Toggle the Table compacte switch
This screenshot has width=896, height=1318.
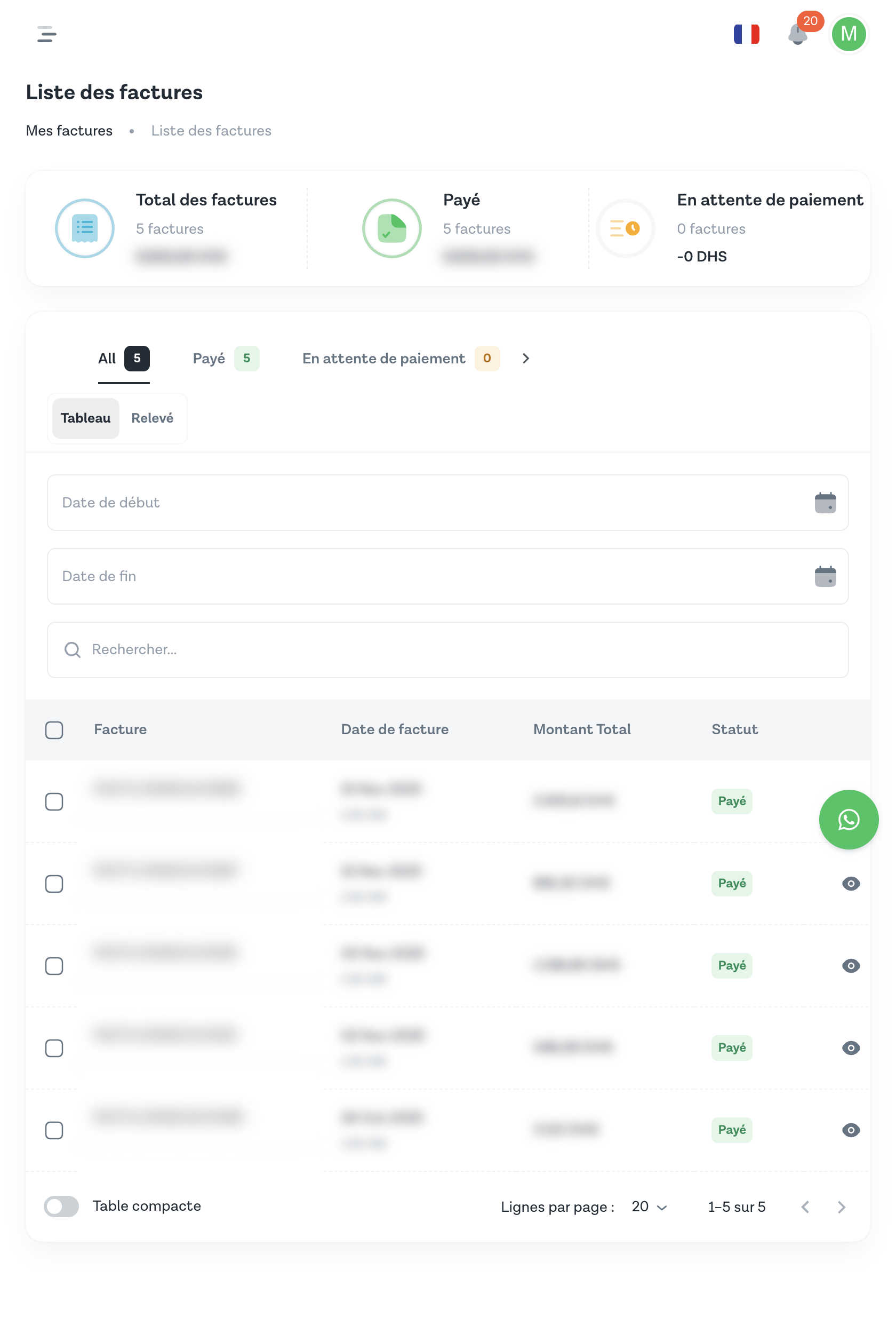pos(61,1206)
